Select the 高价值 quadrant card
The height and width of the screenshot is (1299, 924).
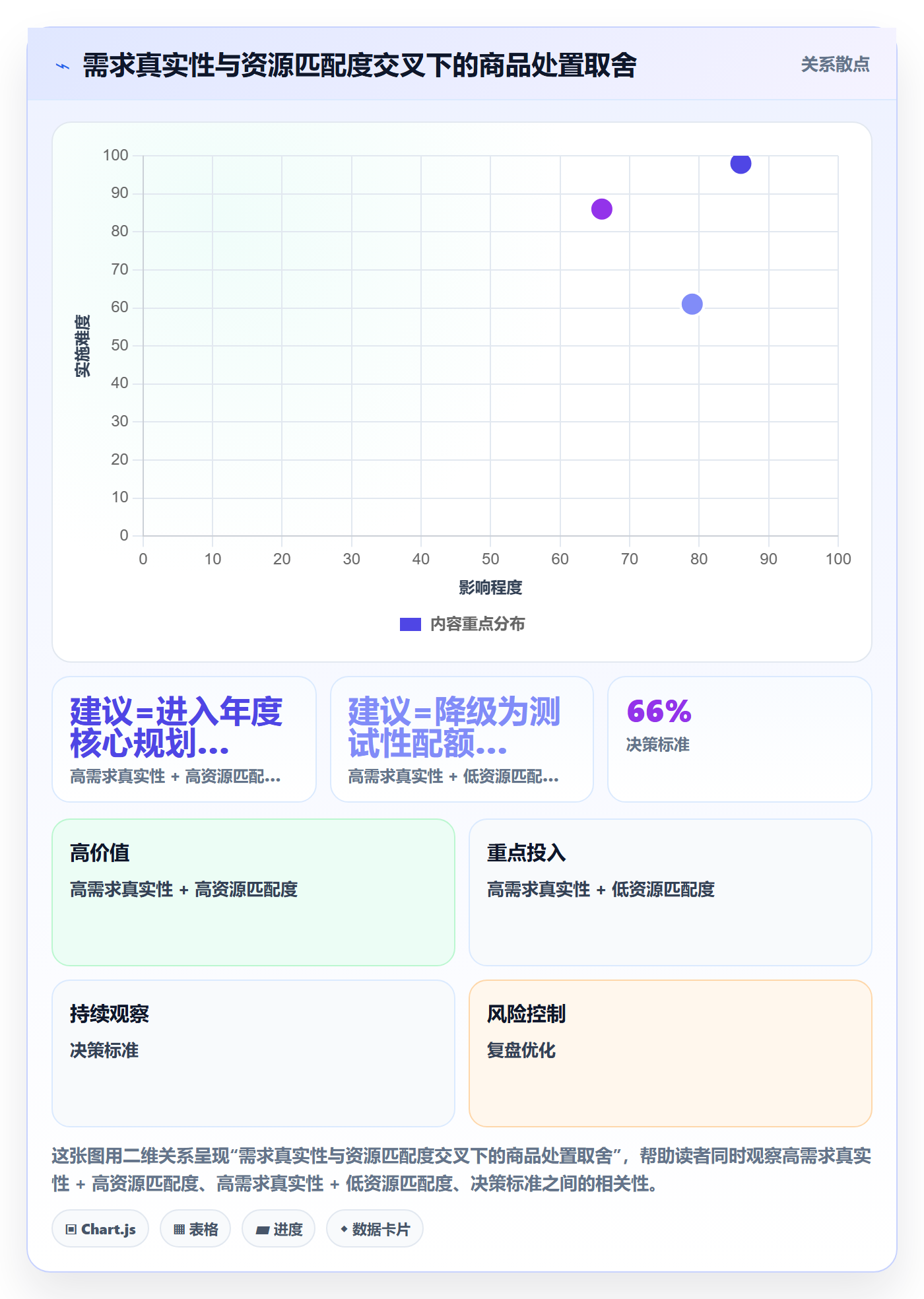point(253,892)
